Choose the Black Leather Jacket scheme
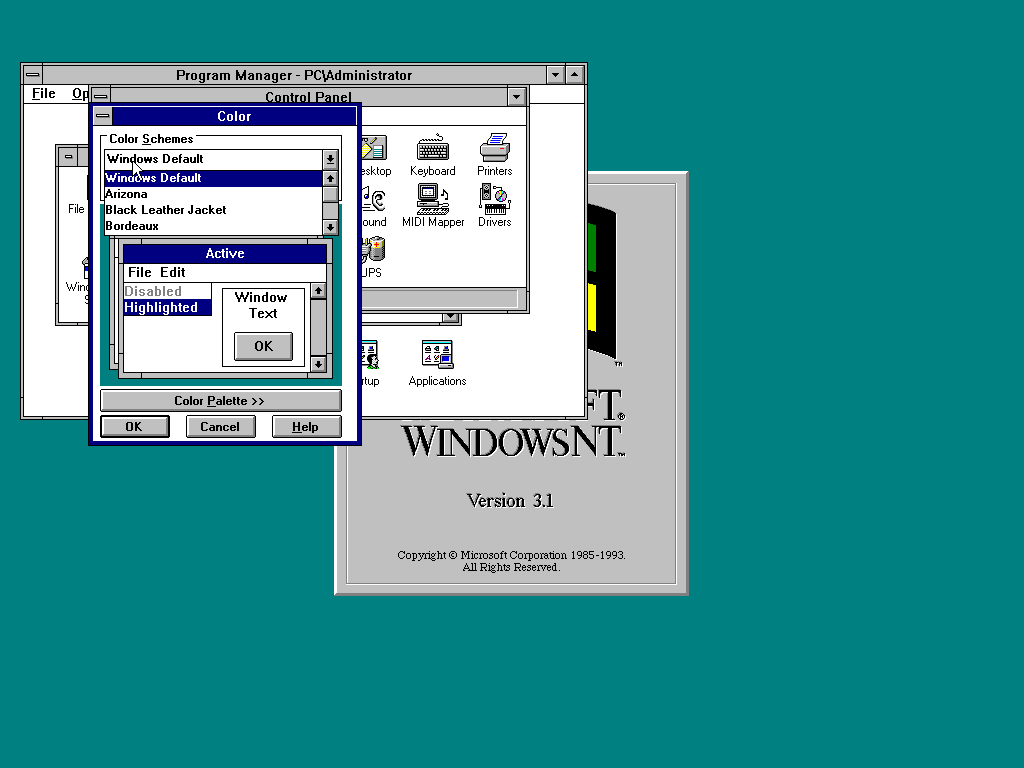The height and width of the screenshot is (768, 1024). tap(214, 210)
